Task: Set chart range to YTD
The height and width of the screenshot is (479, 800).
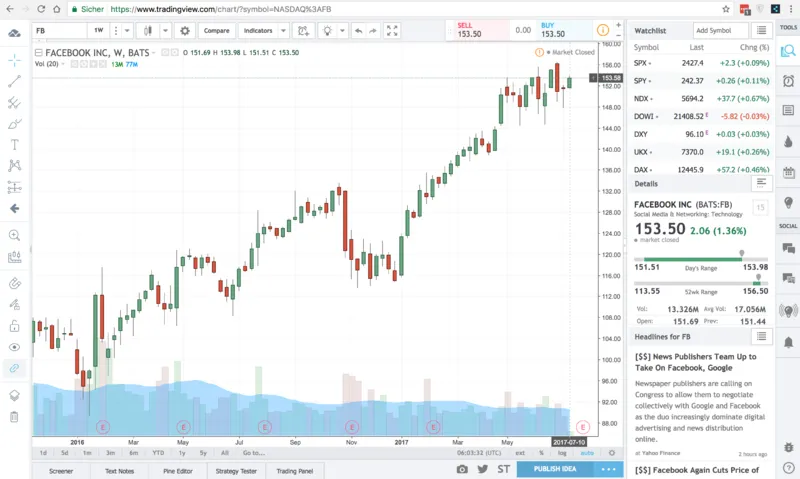Action: coord(158,453)
